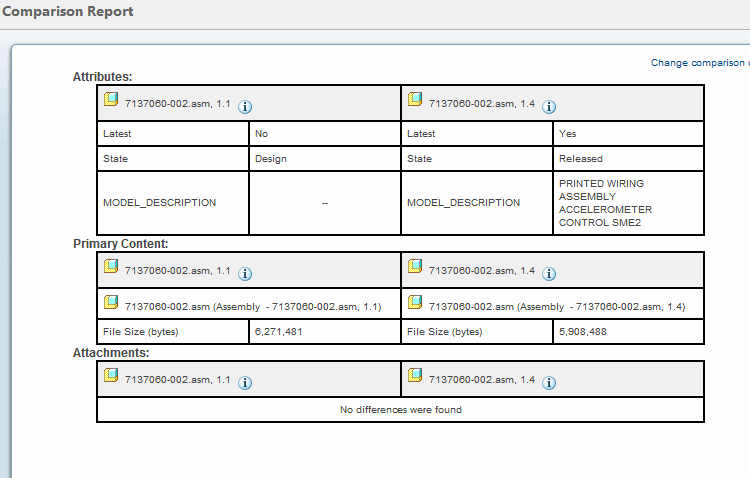The height and width of the screenshot is (478, 750).
Task: Select '7137060-002.asm, 1.4' text in Attachments header
Action: [482, 380]
